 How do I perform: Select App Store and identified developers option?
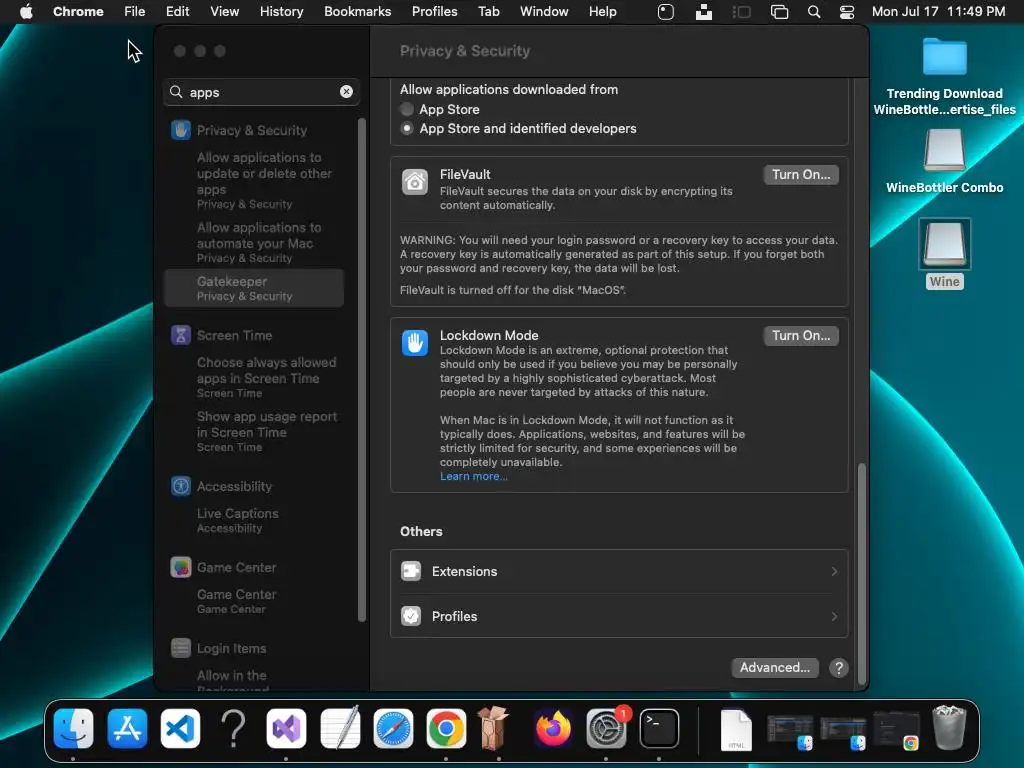[x=407, y=129]
